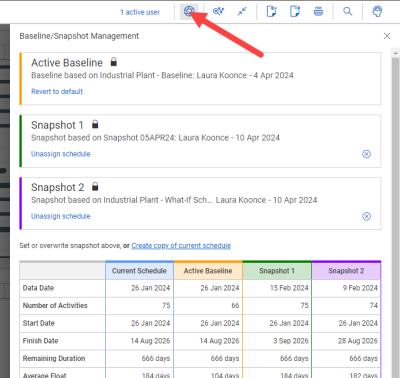Open Baseline/Snapshot Management toolbar icon
Viewport: 400px width, 378px height.
tap(189, 12)
